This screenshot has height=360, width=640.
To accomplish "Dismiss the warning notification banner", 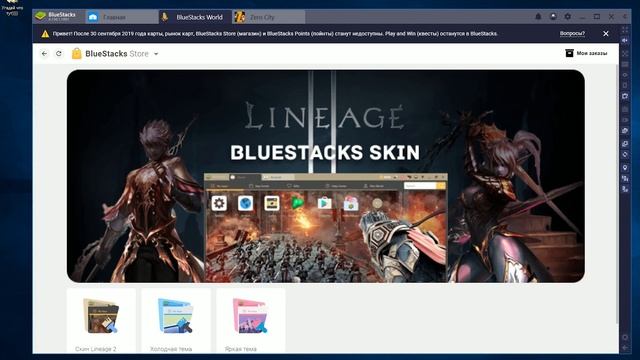I will (606, 33).
